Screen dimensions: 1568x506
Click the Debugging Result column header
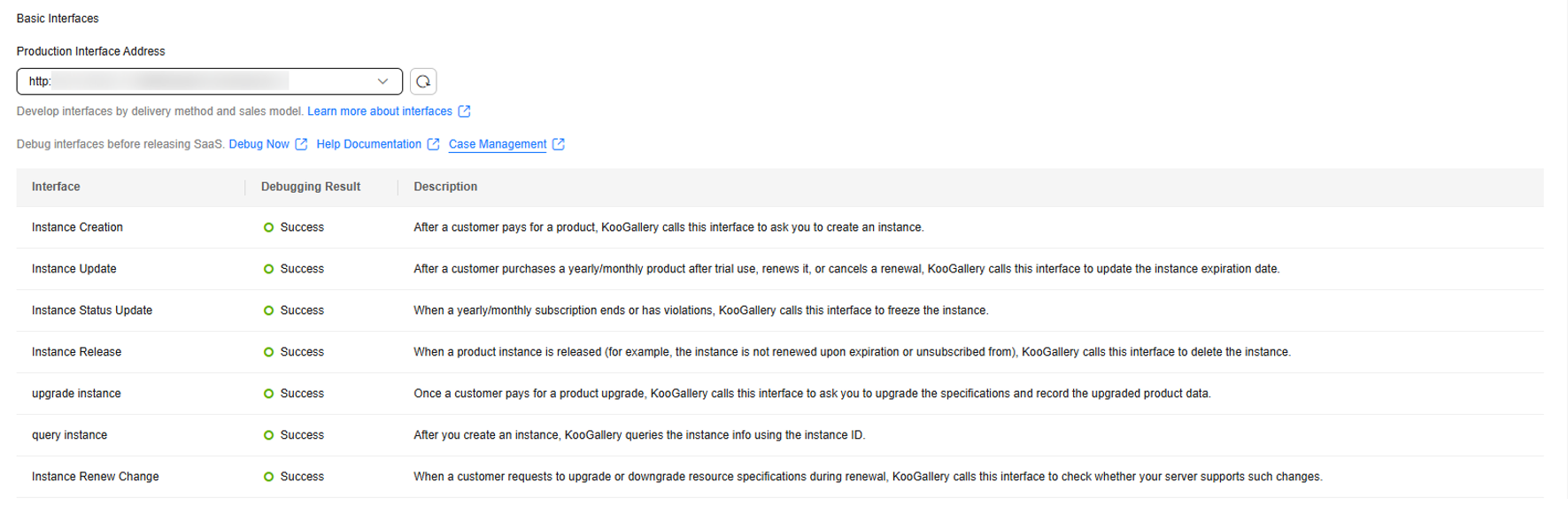pos(310,187)
